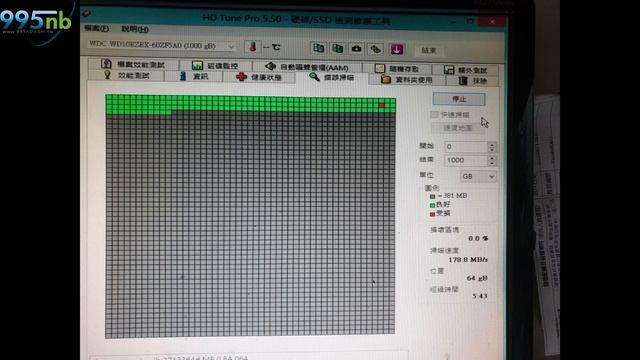Open the 資料夾使用 folder usage tab
This screenshot has height=360, width=640.
point(407,80)
